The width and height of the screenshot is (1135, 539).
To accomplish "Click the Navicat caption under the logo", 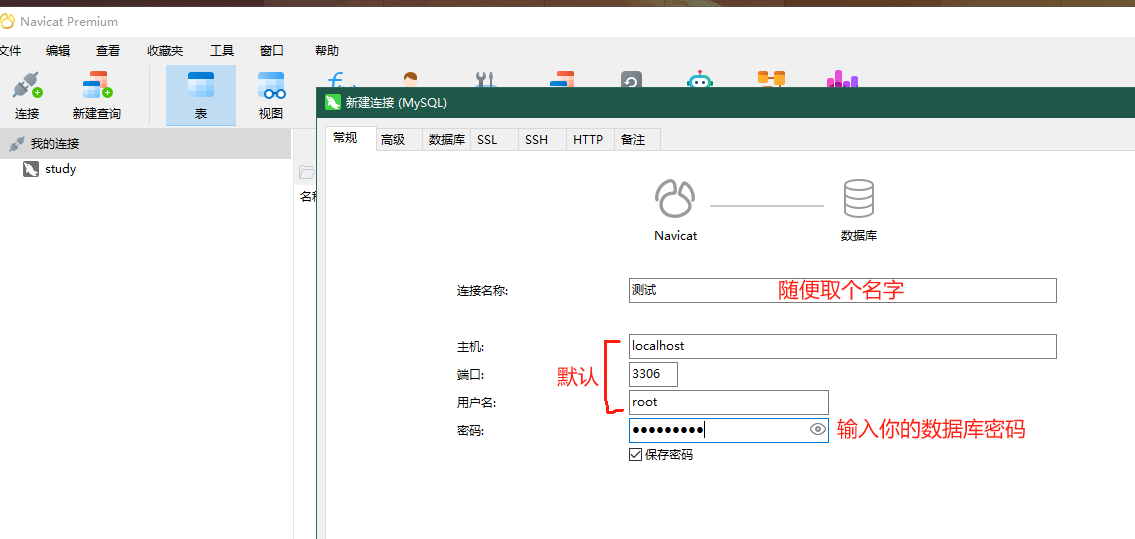I will pyautogui.click(x=675, y=236).
